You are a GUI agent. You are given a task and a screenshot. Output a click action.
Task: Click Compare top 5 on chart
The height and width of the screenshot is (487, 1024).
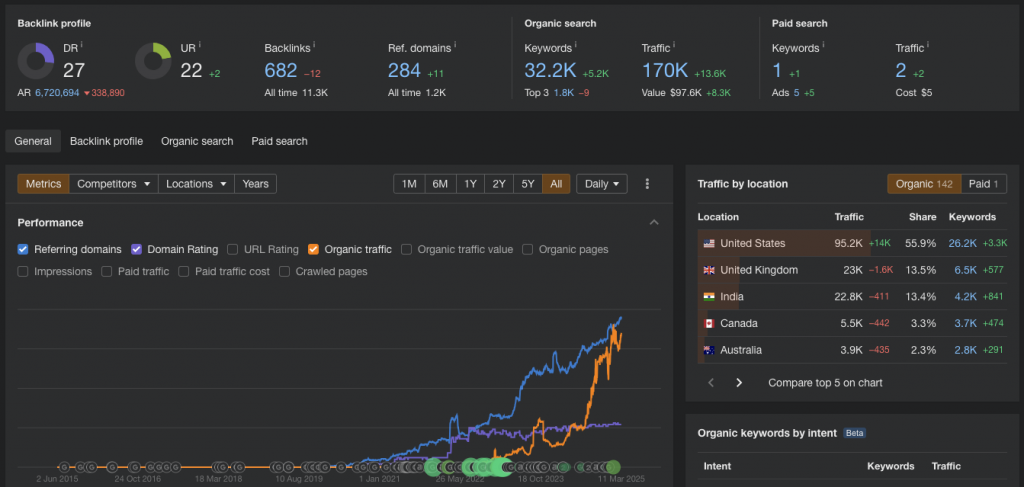[825, 382]
